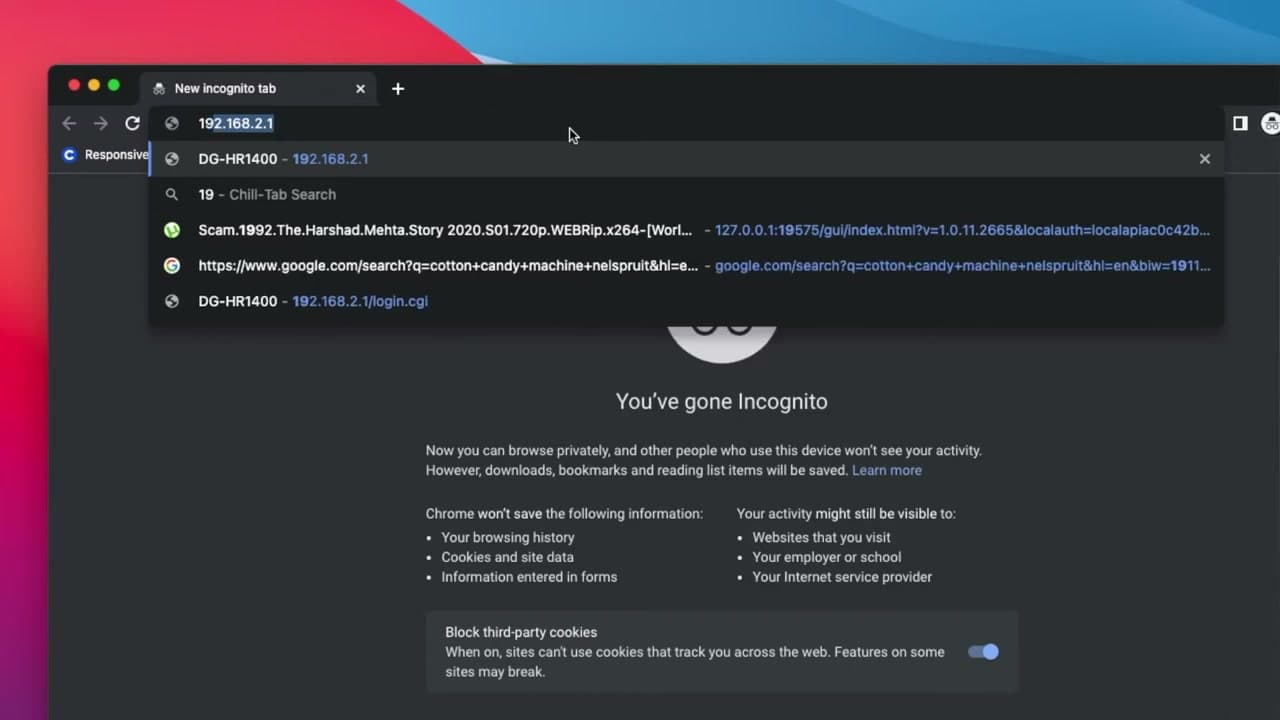Viewport: 1280px width, 720px height.
Task: Close the New incognito tab
Action: [x=360, y=89]
